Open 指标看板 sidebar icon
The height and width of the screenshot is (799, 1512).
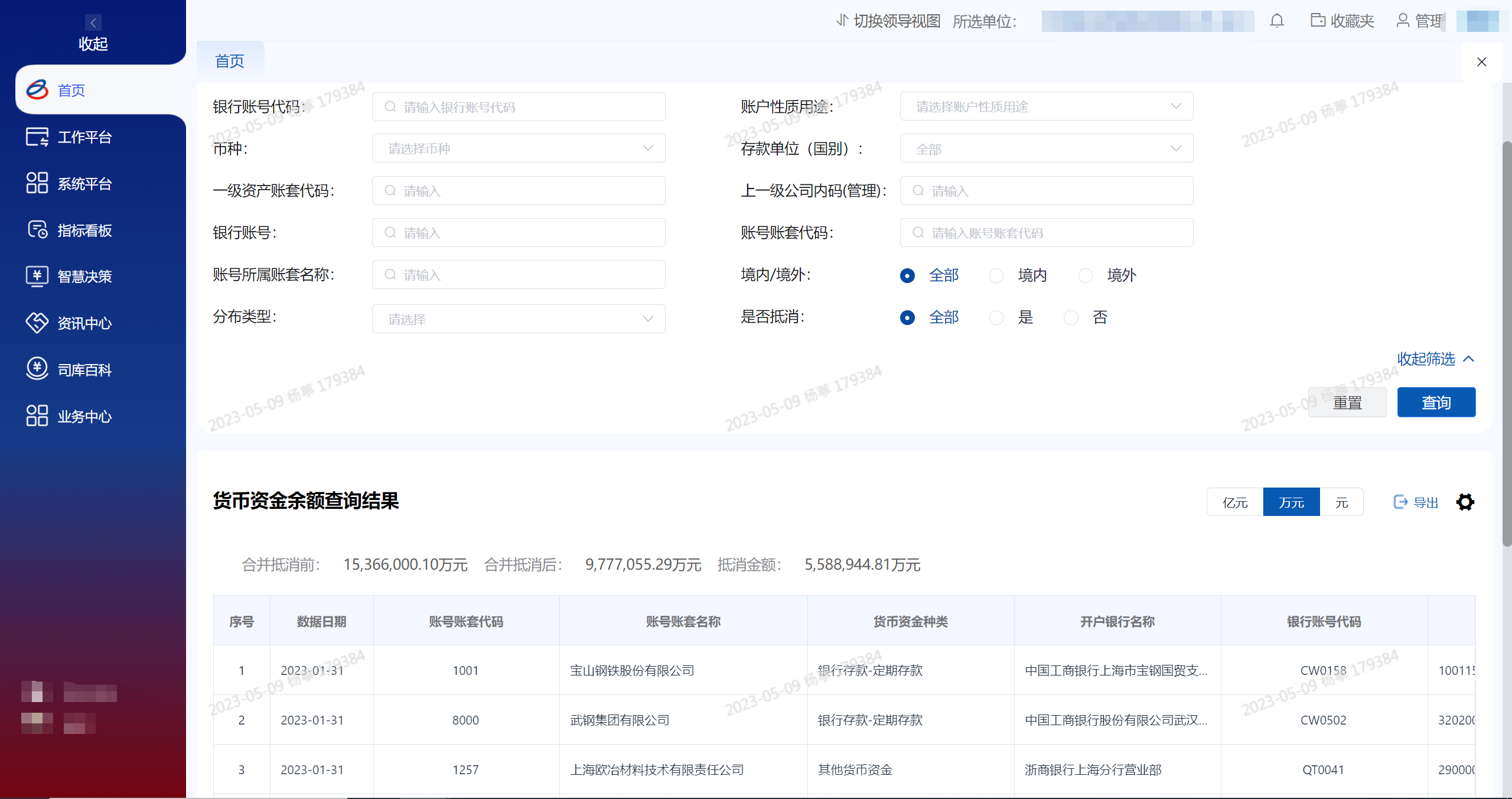click(37, 230)
